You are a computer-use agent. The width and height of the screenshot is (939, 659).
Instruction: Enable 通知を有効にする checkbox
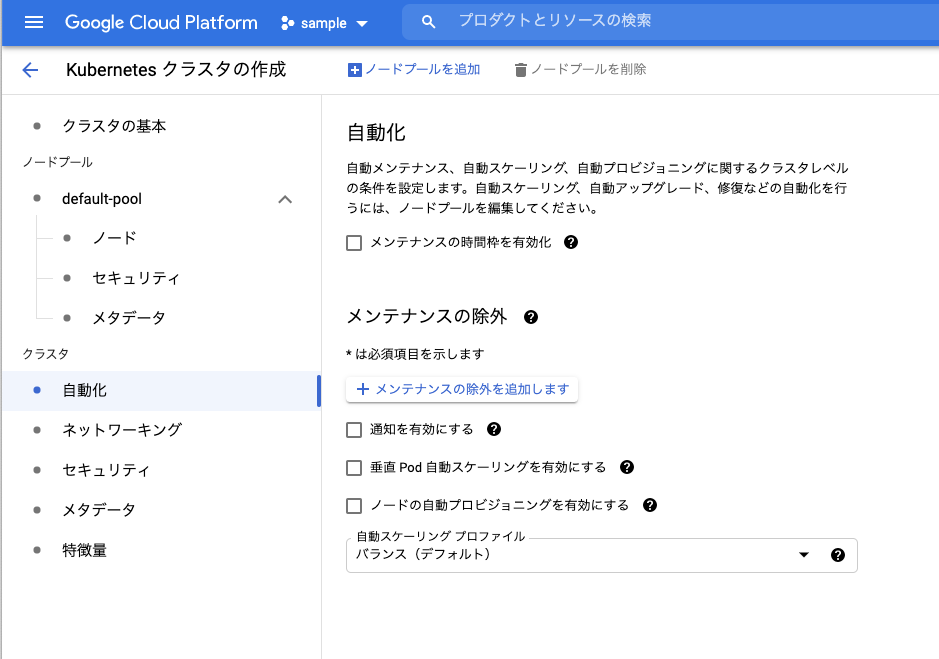[354, 429]
